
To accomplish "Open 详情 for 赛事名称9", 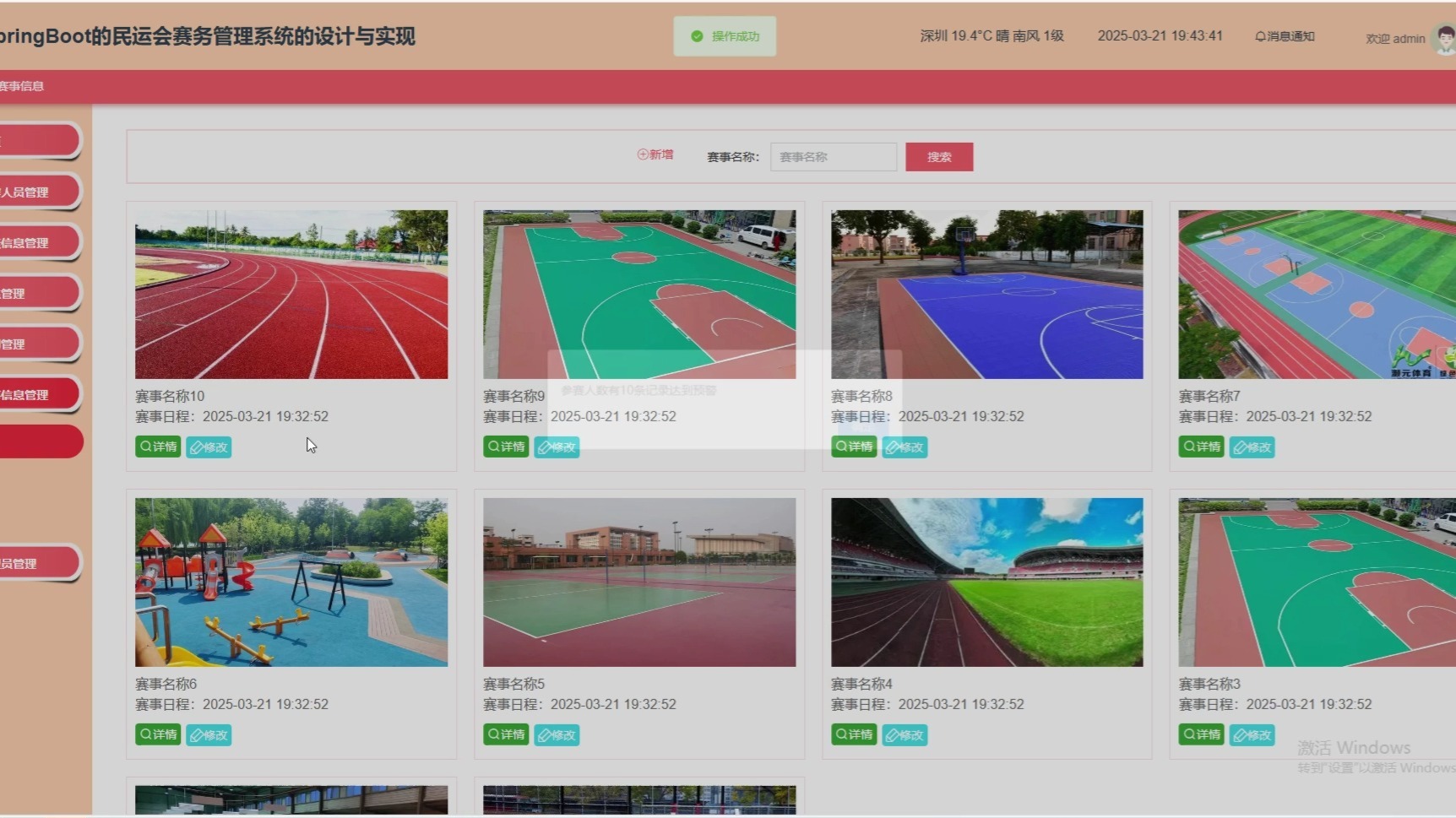I will pos(505,447).
